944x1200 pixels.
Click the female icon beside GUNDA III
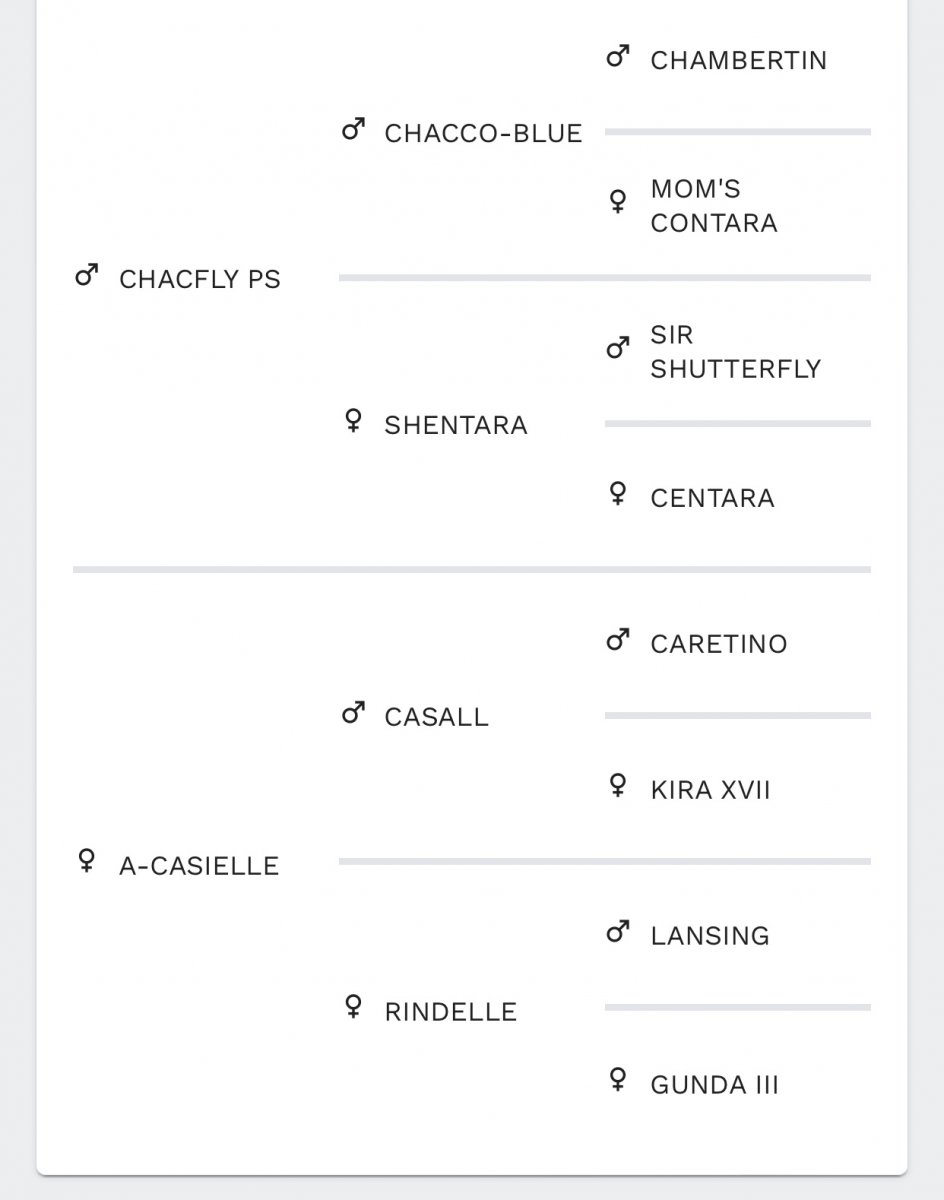(x=618, y=1080)
